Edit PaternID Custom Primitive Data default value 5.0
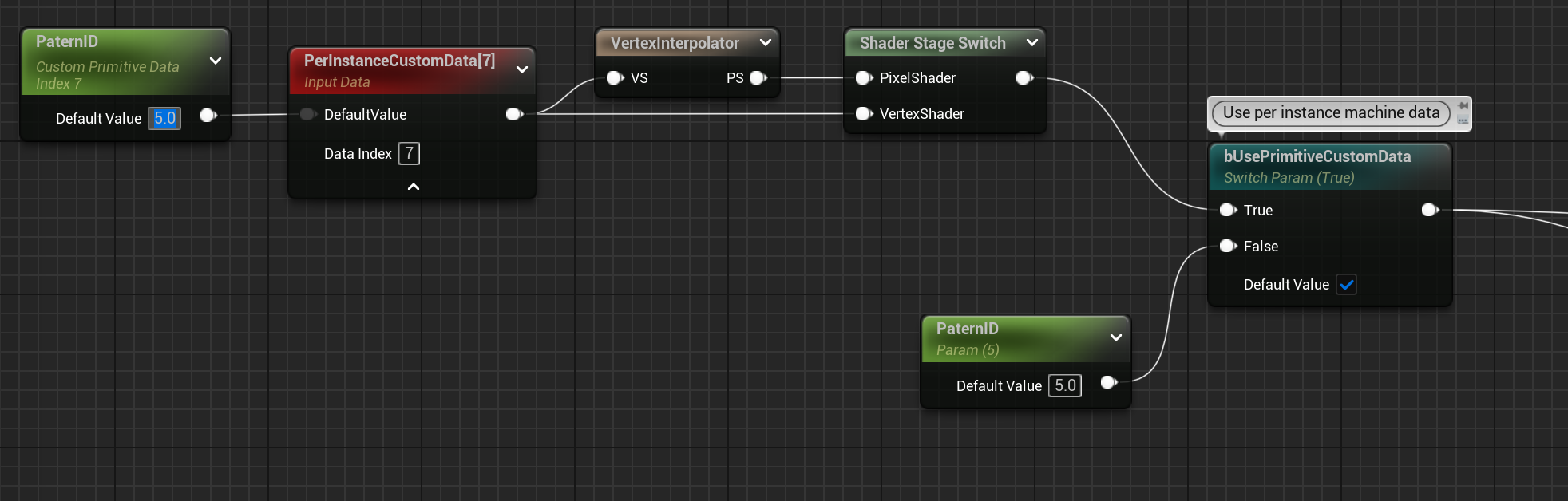The height and width of the screenshot is (501, 1568). [164, 118]
